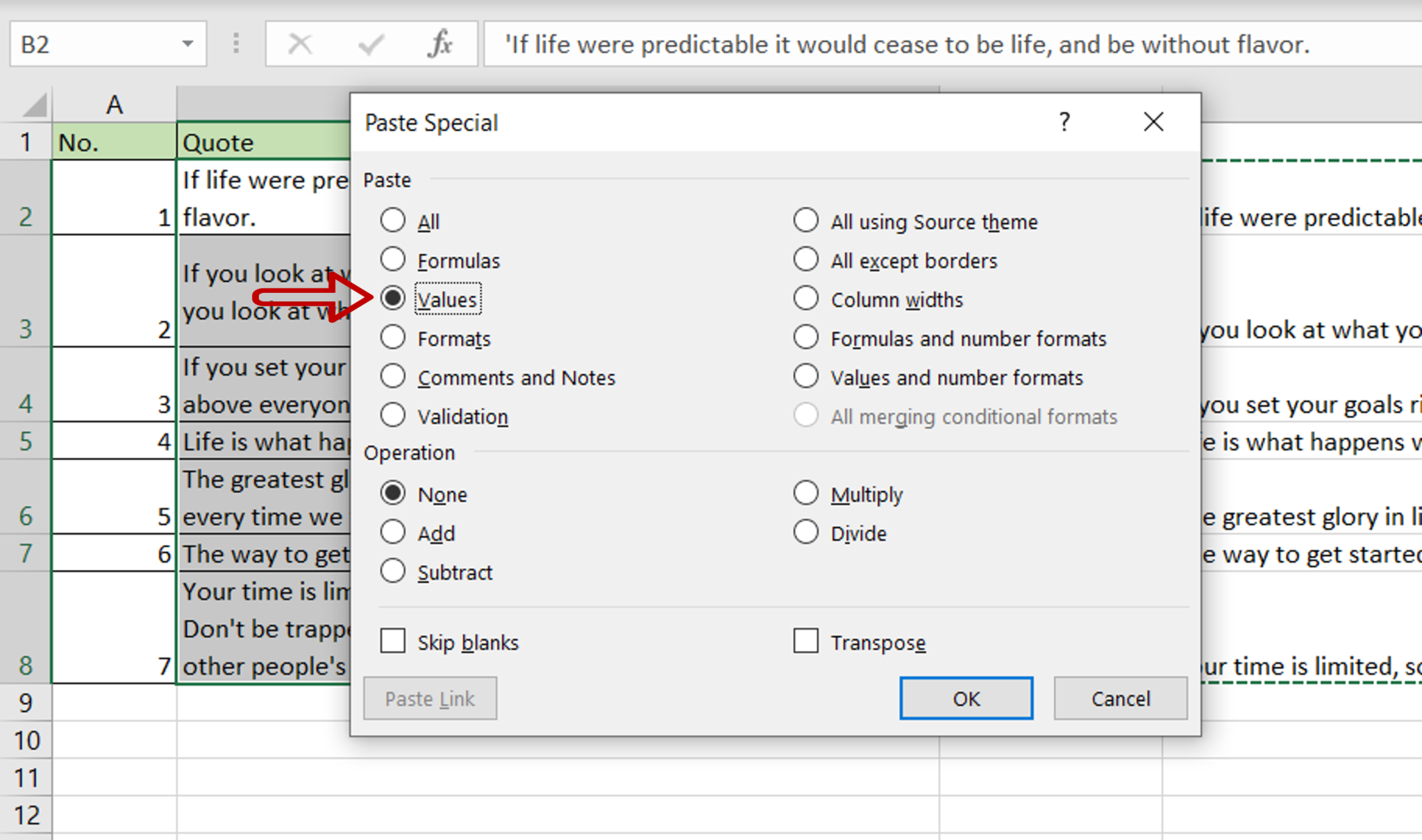Enable the Transpose checkbox
The image size is (1422, 840).
click(x=806, y=641)
